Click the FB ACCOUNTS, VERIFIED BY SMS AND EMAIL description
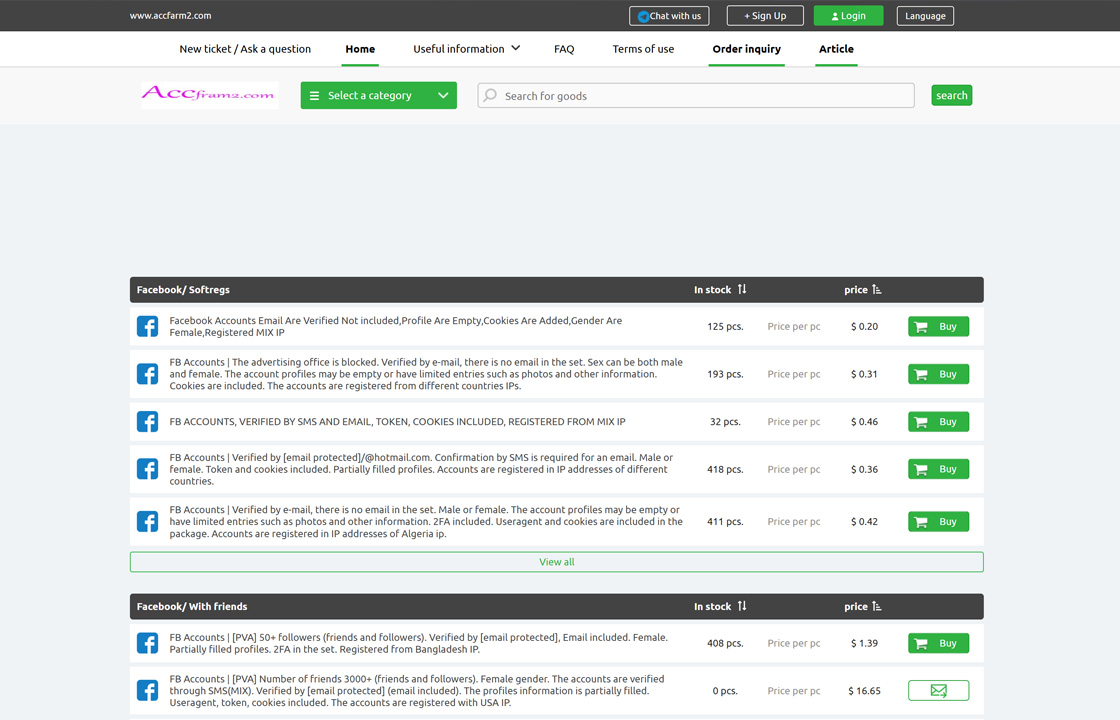The image size is (1120, 720). click(397, 421)
